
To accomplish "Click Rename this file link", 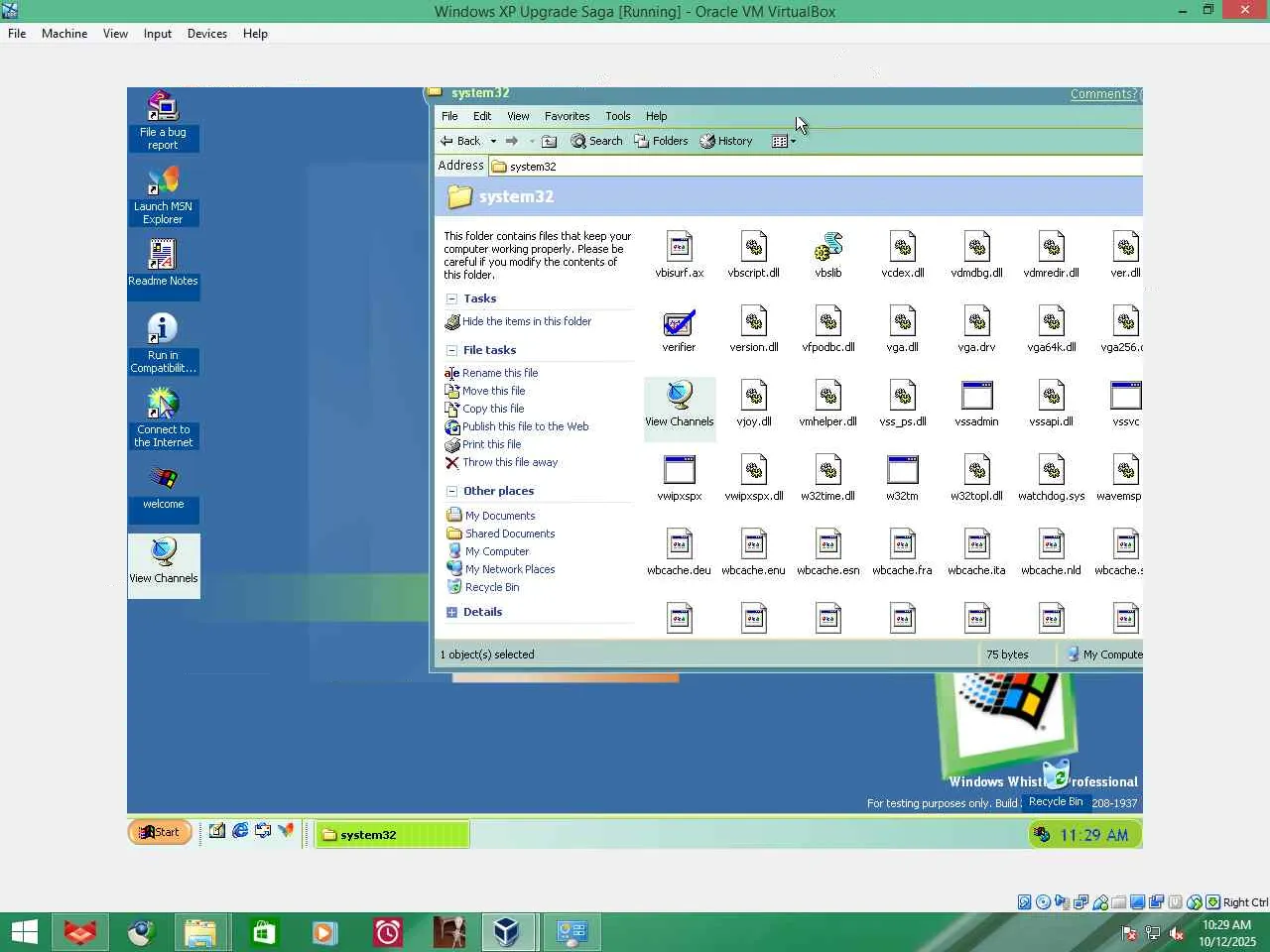I will [500, 373].
